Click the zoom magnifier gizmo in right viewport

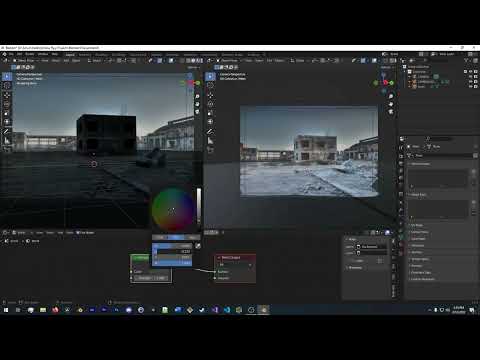(391, 96)
